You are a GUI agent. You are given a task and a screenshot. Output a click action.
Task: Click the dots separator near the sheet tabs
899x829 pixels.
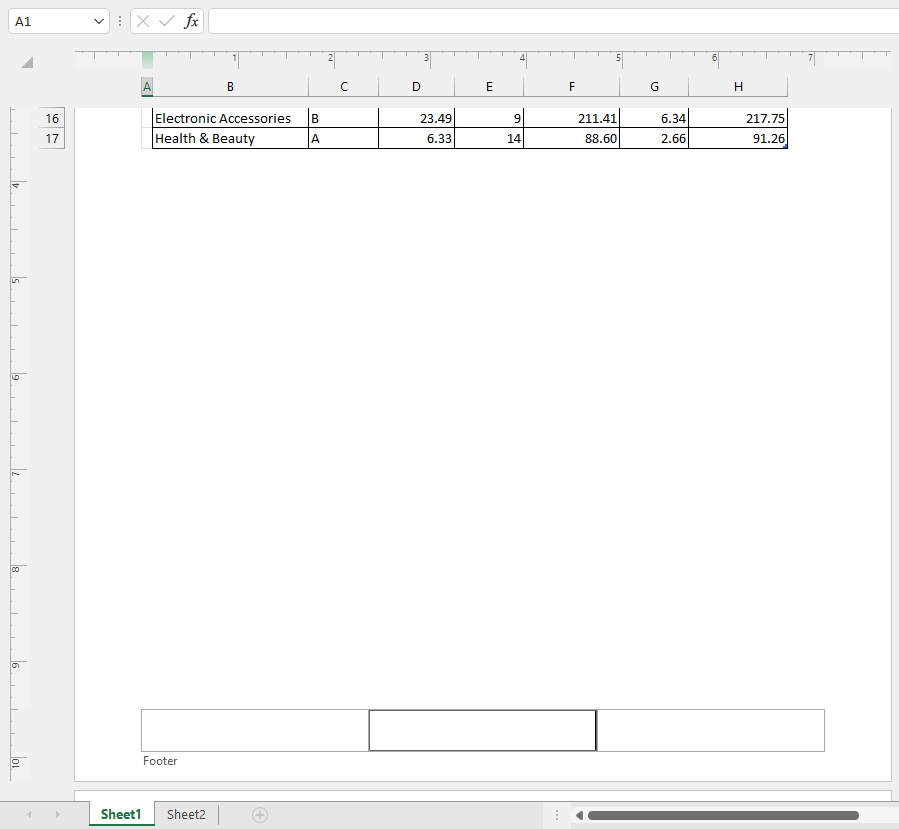click(x=556, y=814)
